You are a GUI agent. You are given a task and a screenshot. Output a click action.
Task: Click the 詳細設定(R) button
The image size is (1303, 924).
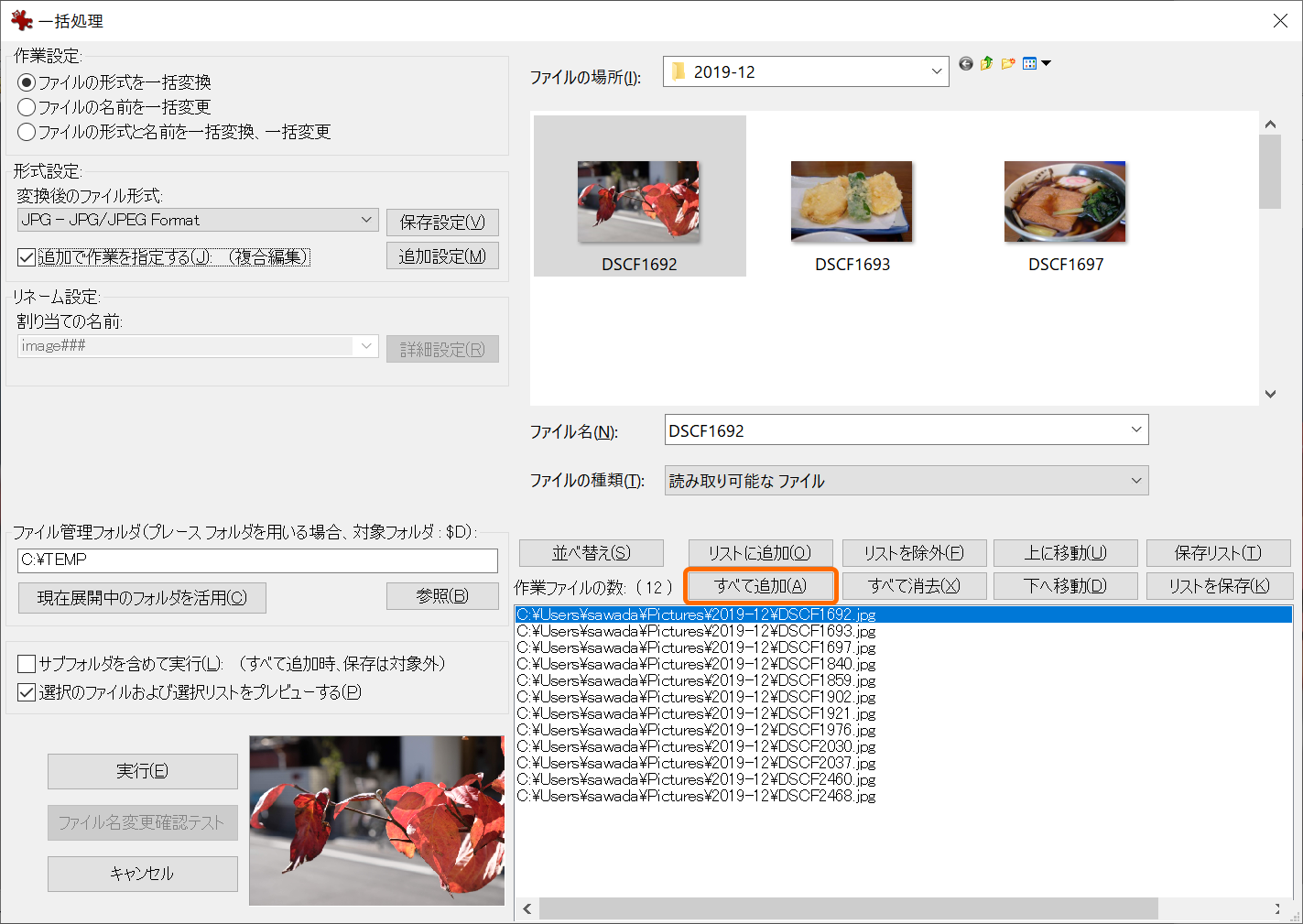(x=442, y=349)
